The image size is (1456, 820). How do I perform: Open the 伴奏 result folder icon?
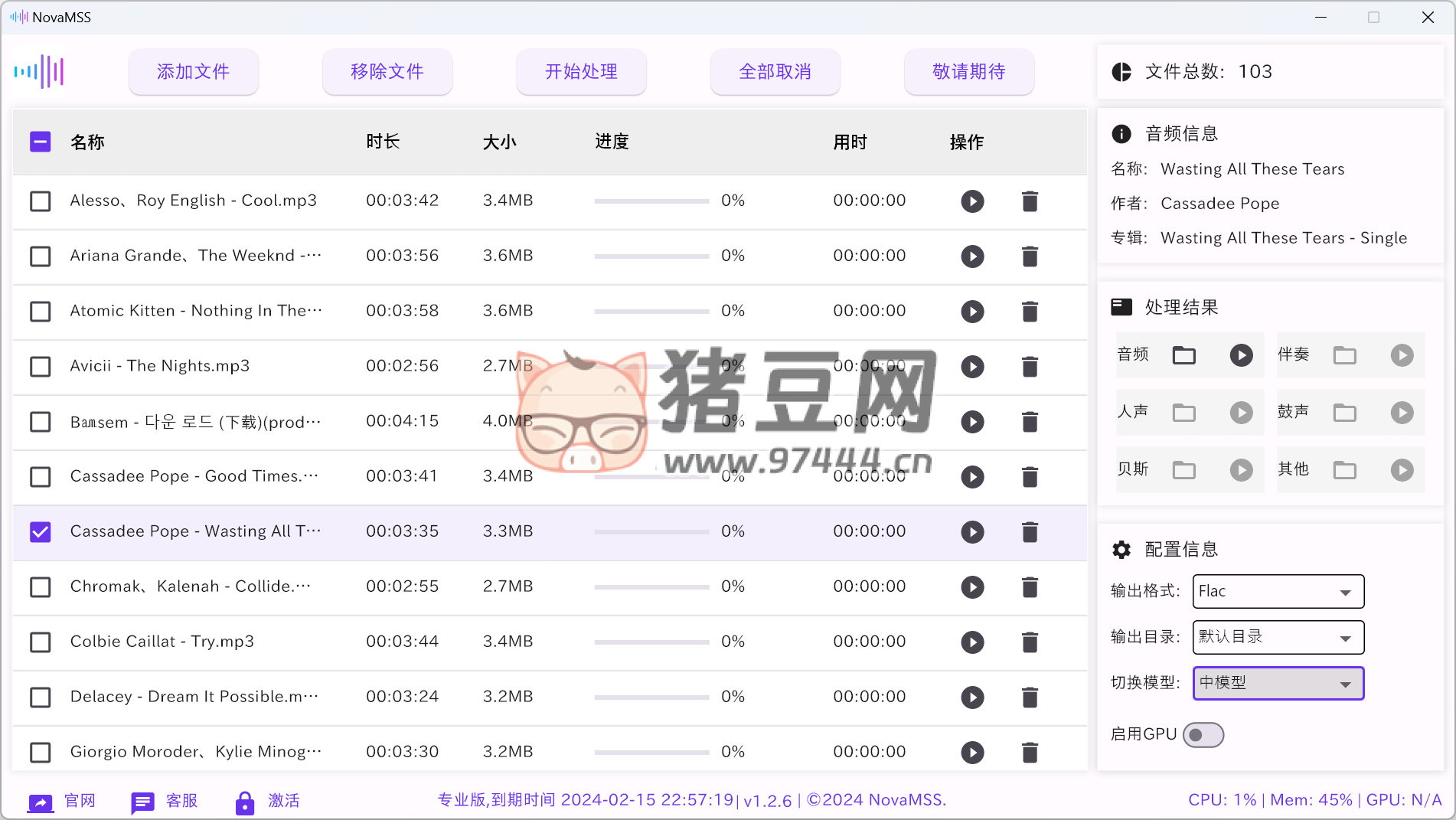coord(1344,355)
